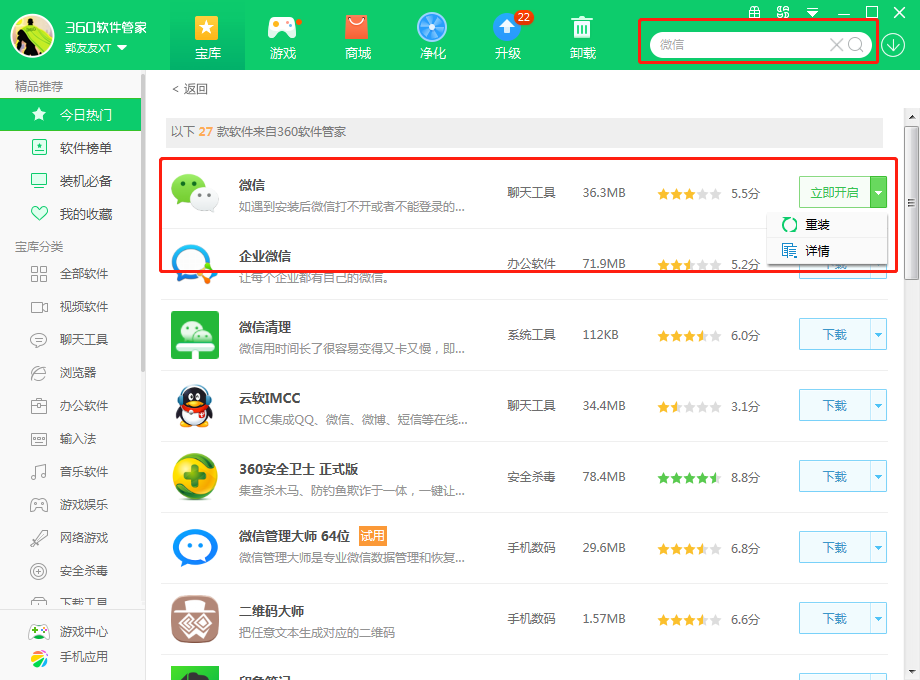Open the 企业微信 software title

(x=265, y=256)
